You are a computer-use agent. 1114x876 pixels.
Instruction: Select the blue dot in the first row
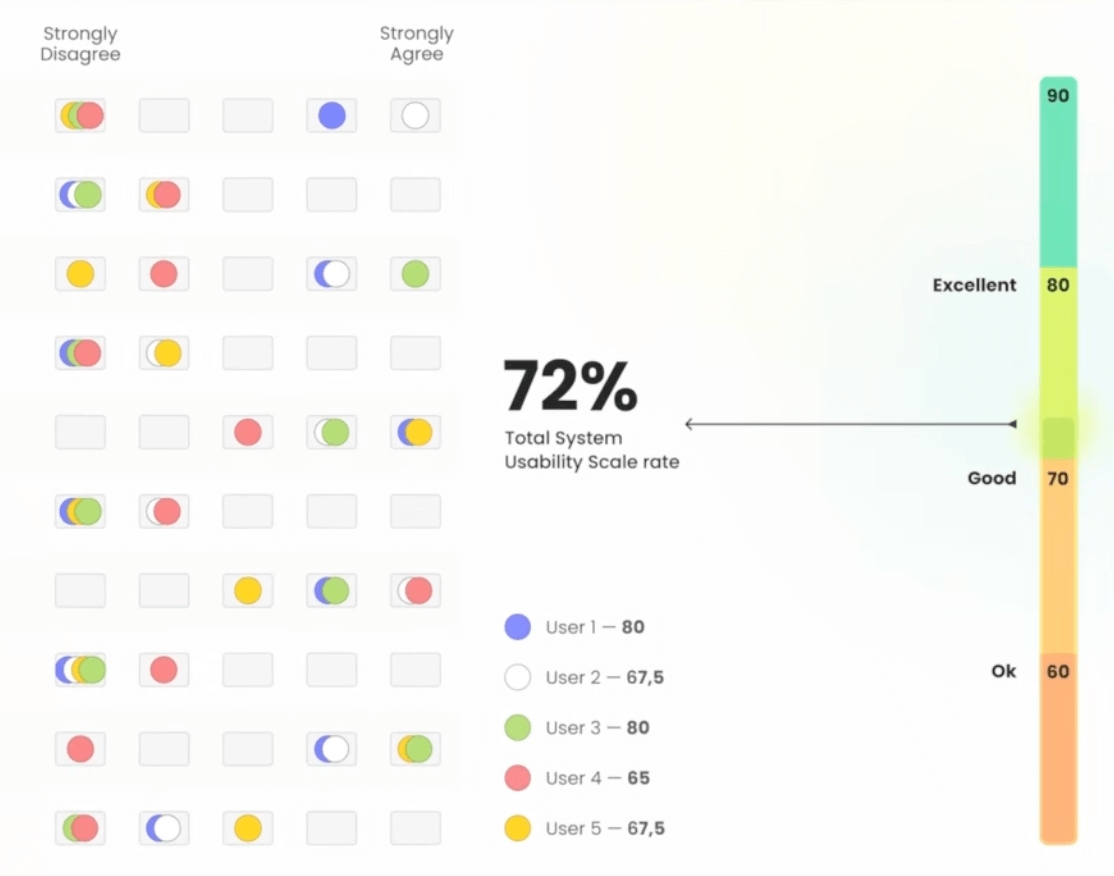(332, 116)
